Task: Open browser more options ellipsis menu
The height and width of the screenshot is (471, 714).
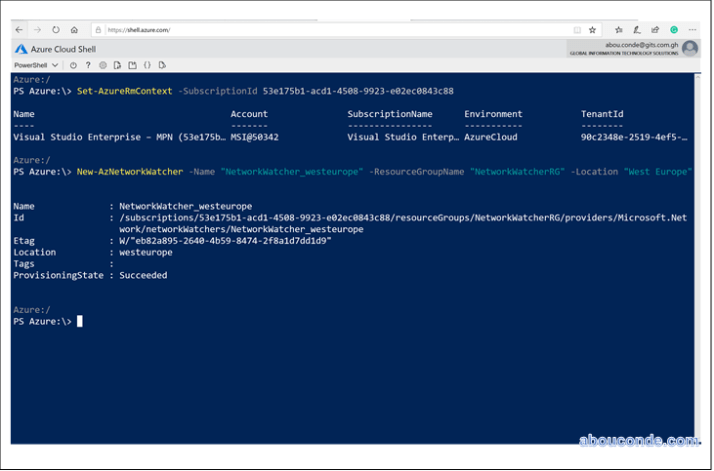Action: (693, 30)
